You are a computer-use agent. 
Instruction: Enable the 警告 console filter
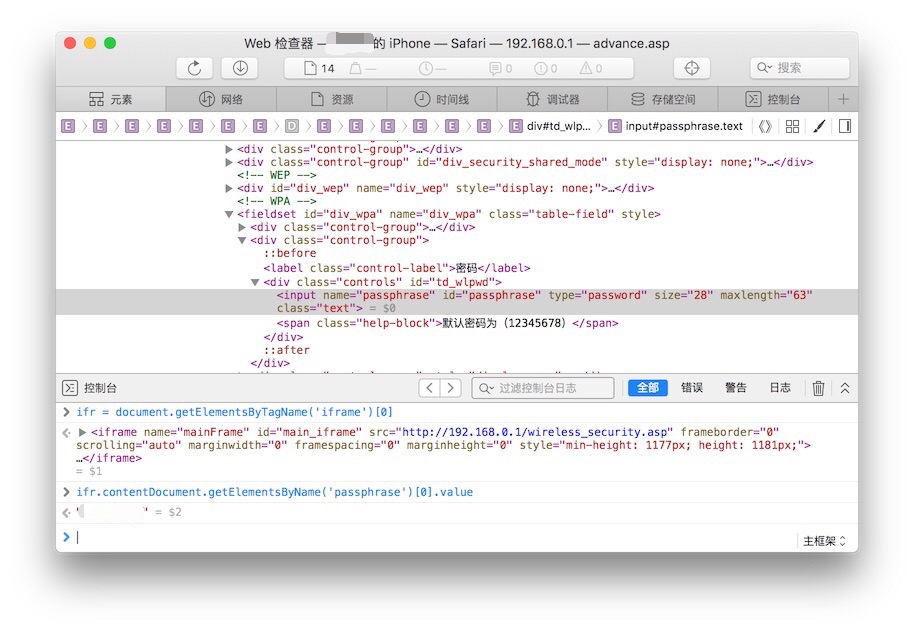tap(736, 387)
